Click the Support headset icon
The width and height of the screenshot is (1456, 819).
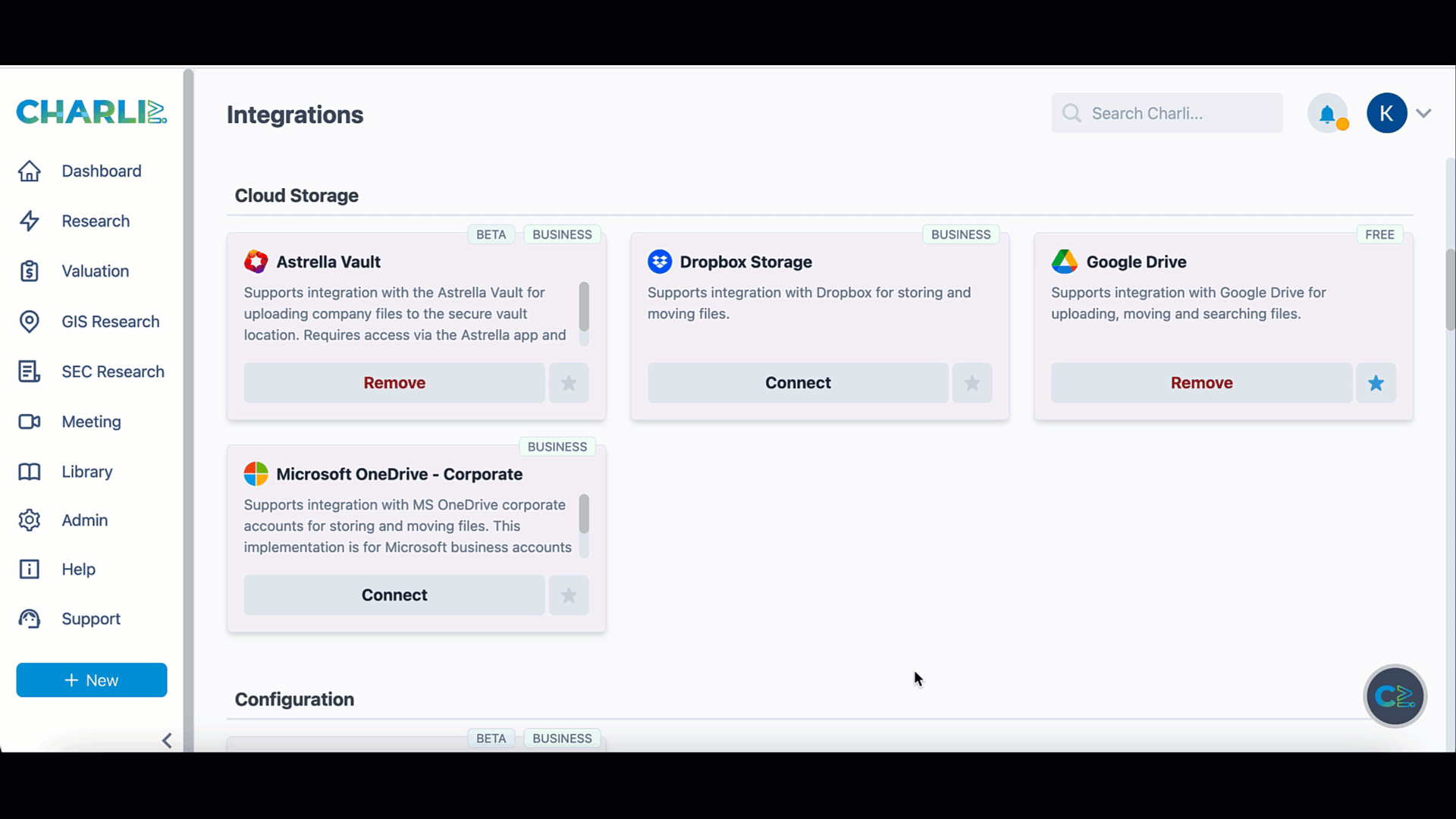click(30, 619)
